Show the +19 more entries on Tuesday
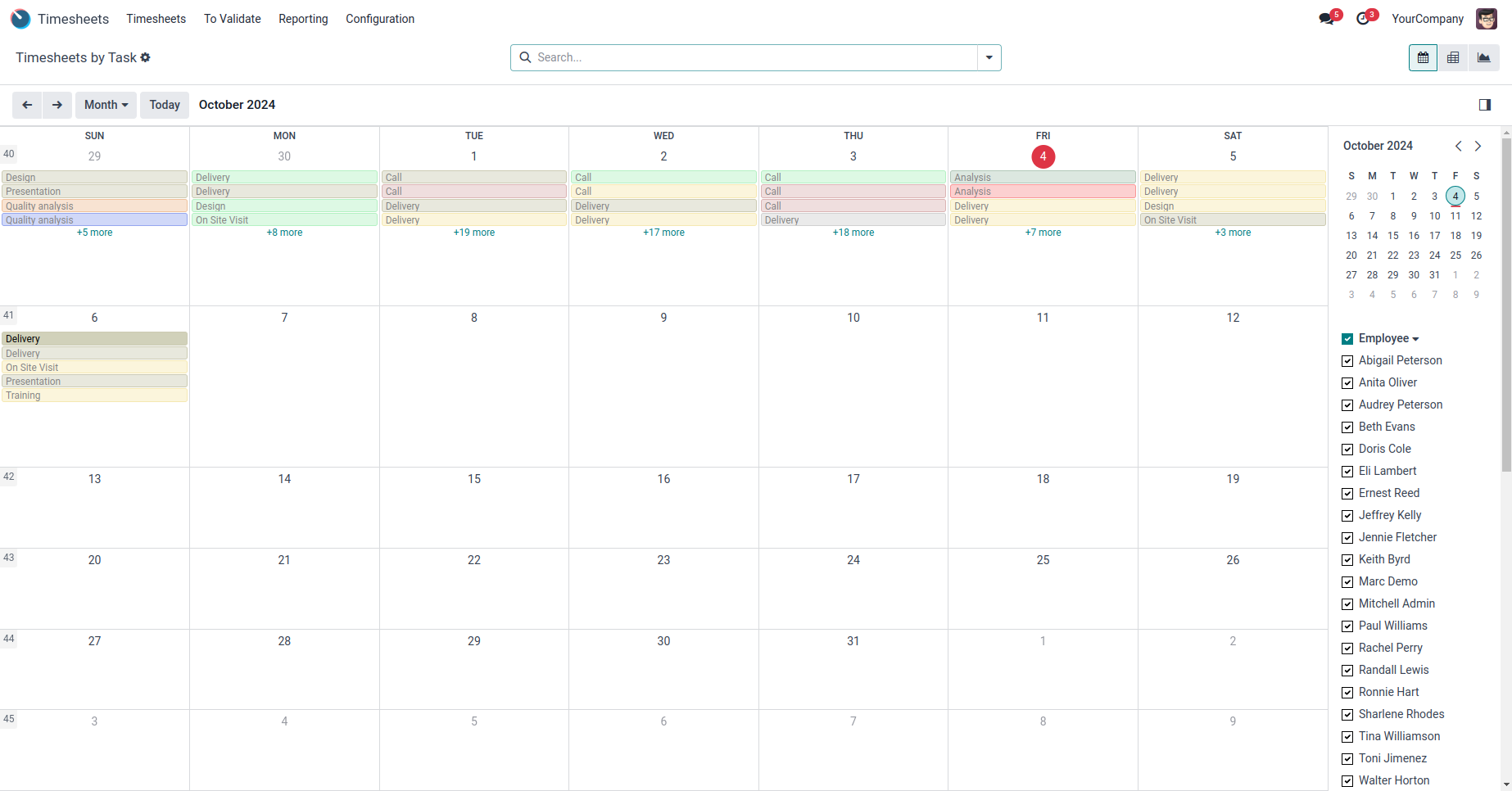 [474, 233]
